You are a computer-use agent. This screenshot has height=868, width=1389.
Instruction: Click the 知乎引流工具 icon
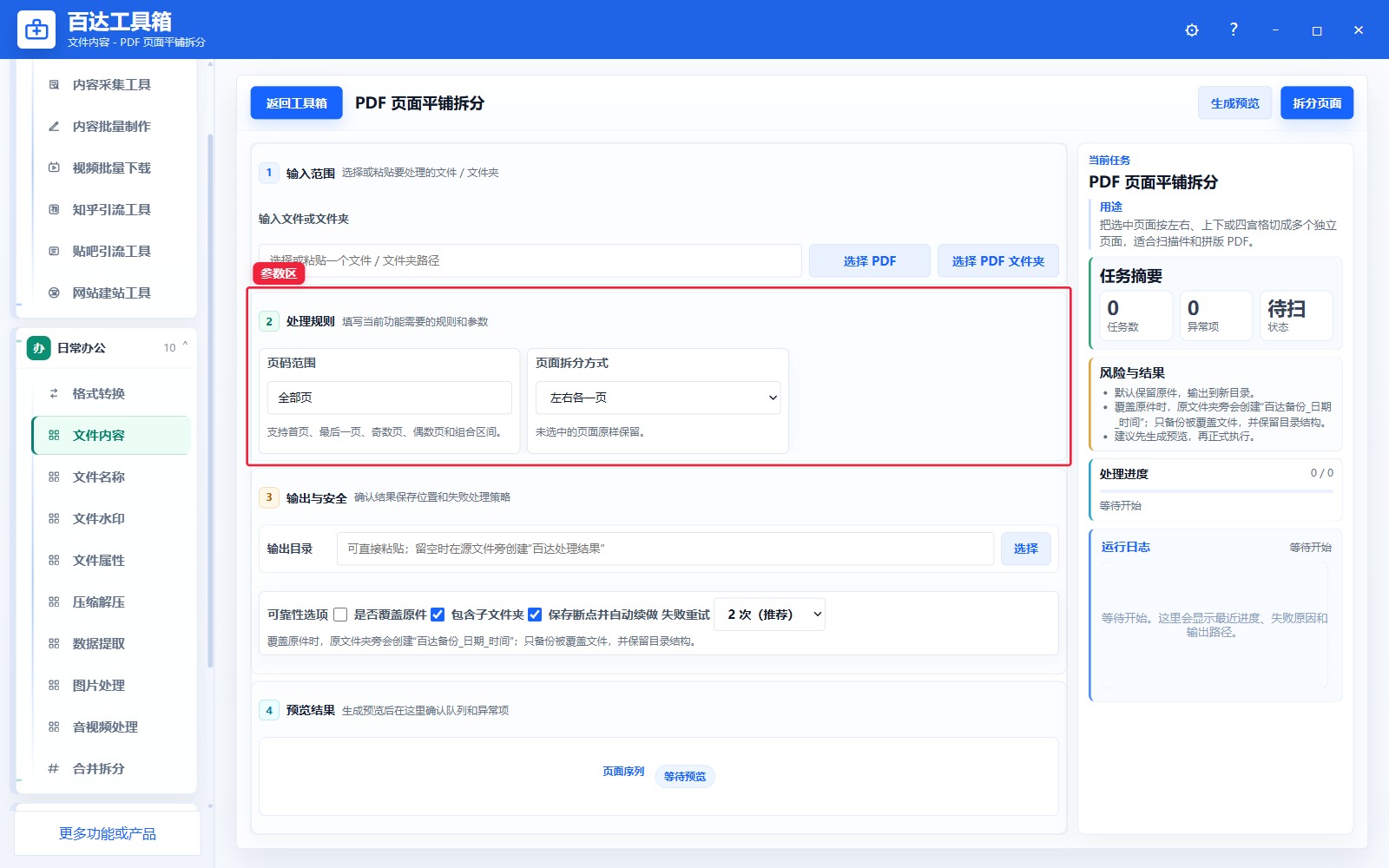[x=54, y=210]
